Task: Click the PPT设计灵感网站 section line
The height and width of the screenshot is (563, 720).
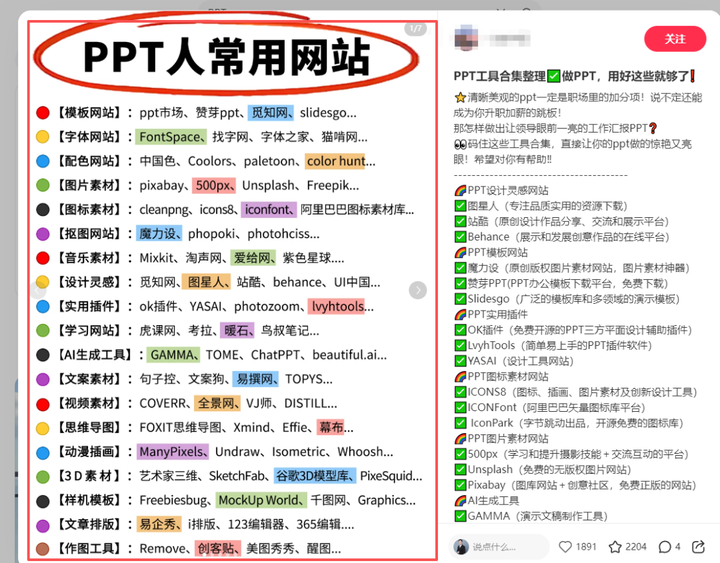Action: tap(501, 191)
